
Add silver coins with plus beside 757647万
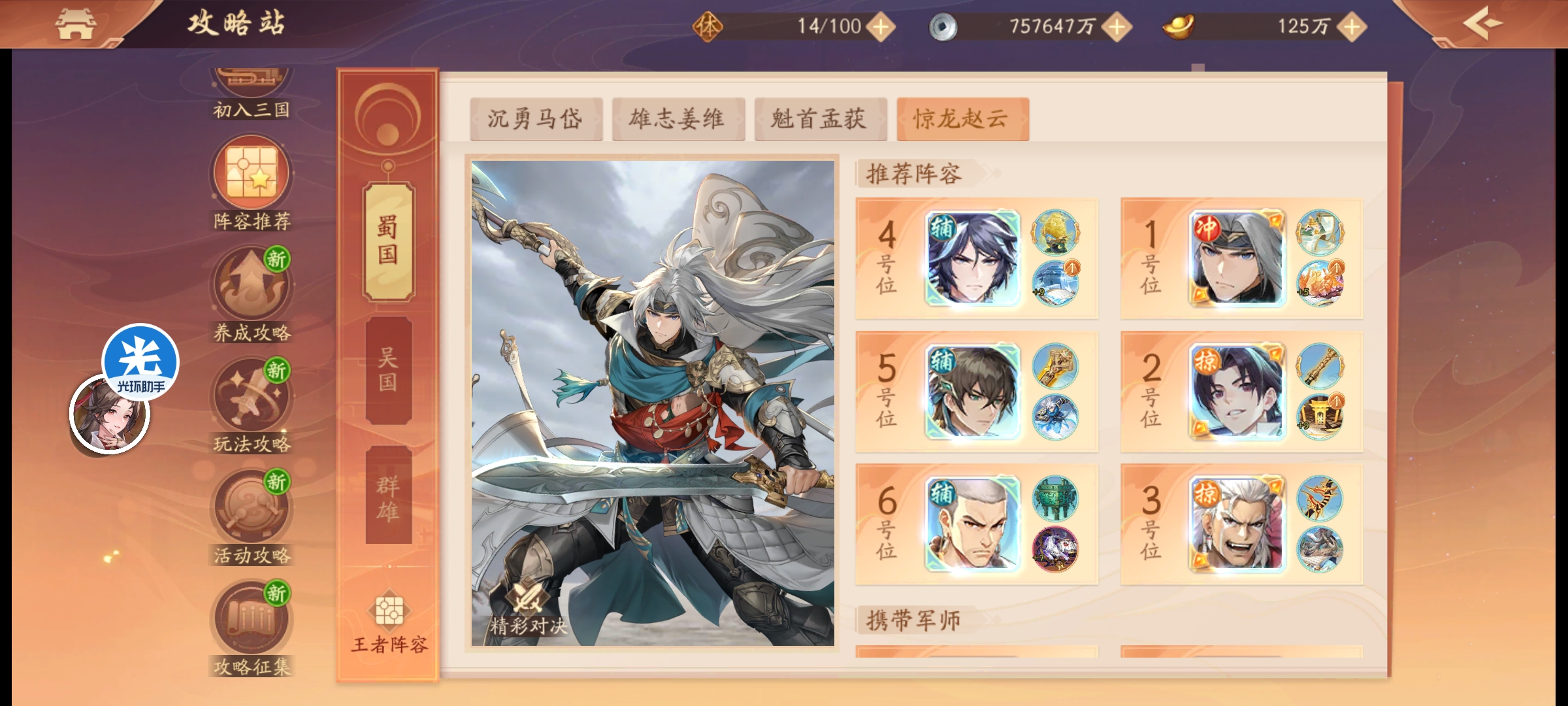[x=1117, y=27]
